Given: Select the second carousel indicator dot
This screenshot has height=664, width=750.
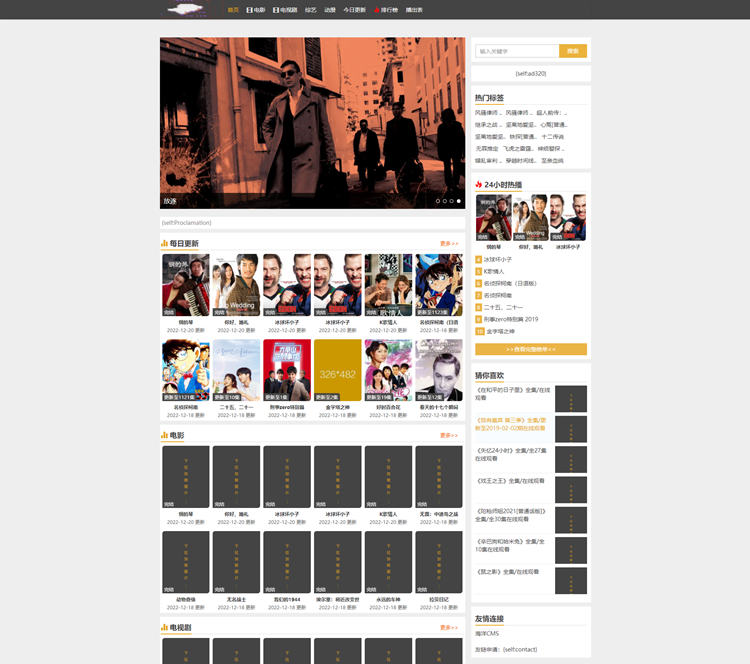Looking at the screenshot, I should [445, 201].
